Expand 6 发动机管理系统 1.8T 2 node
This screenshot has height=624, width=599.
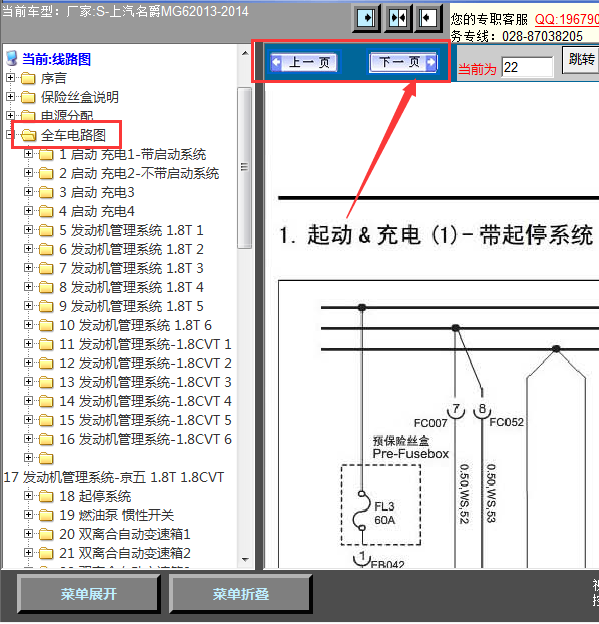click(x=28, y=248)
